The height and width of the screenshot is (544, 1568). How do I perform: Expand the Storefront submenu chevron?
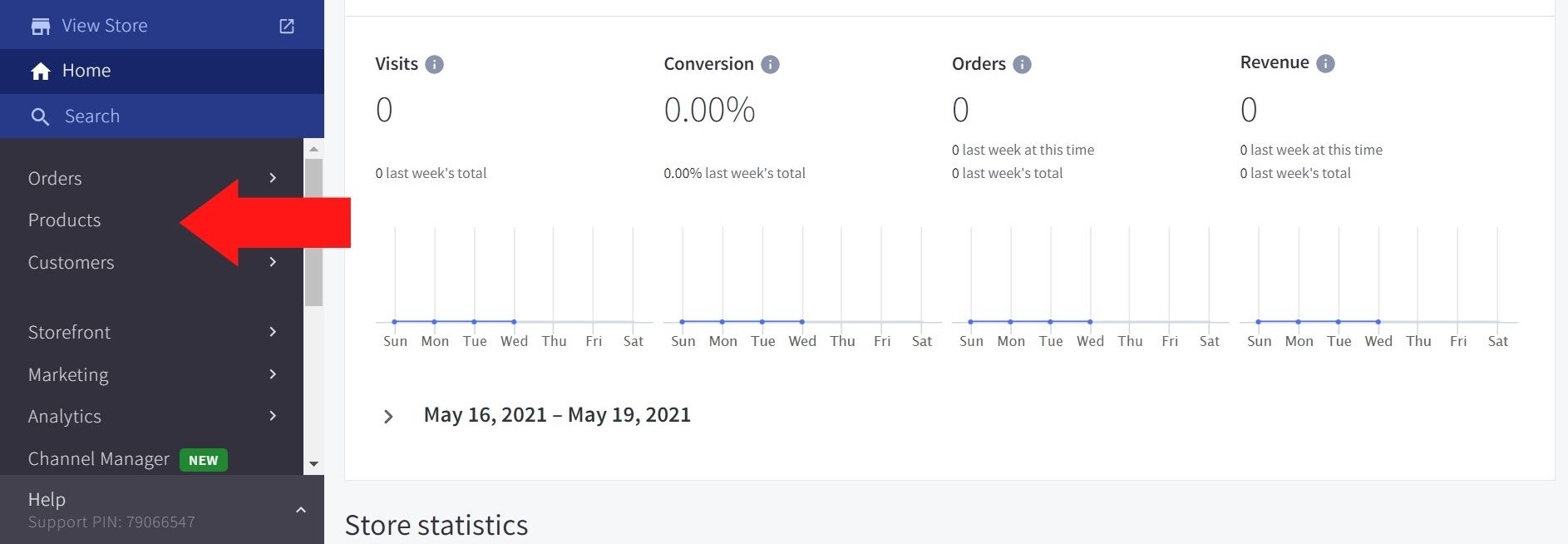273,332
